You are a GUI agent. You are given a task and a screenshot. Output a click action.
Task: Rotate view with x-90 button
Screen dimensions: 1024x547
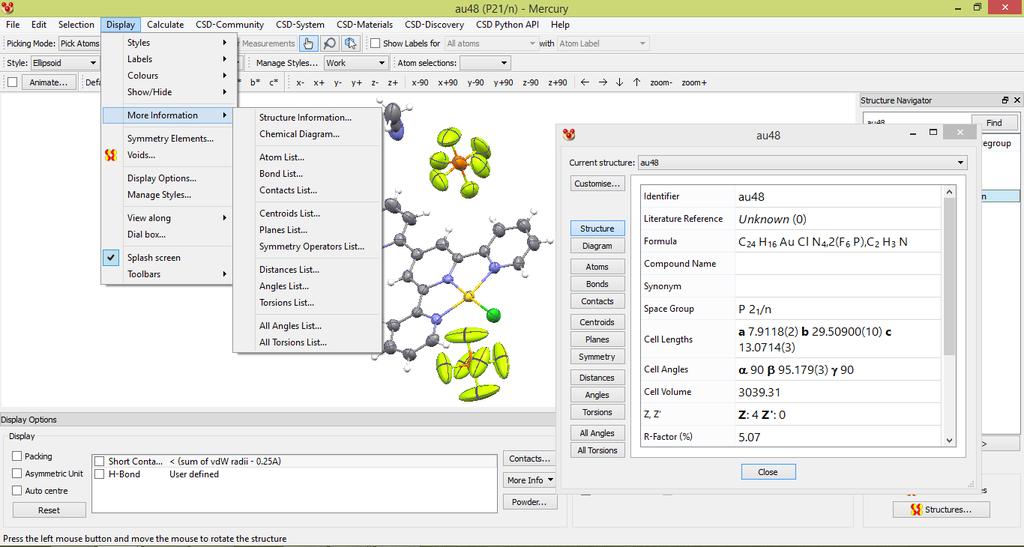[x=420, y=83]
